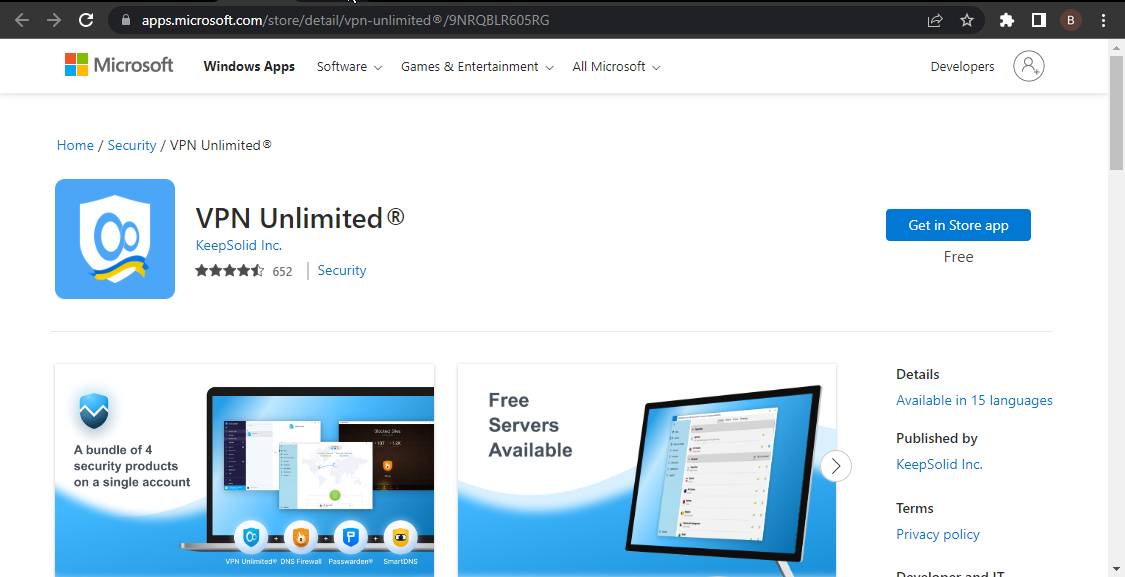
Task: Bookmark this page with the star icon
Action: pyautogui.click(x=967, y=20)
